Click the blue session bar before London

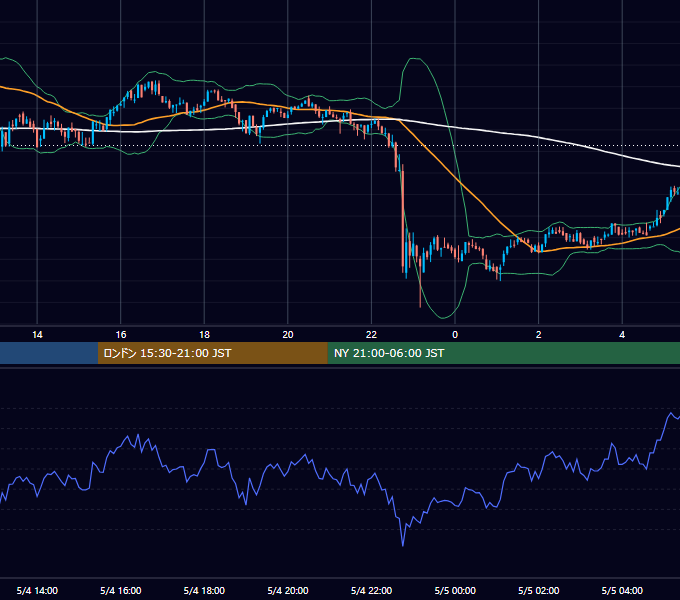click(x=49, y=353)
